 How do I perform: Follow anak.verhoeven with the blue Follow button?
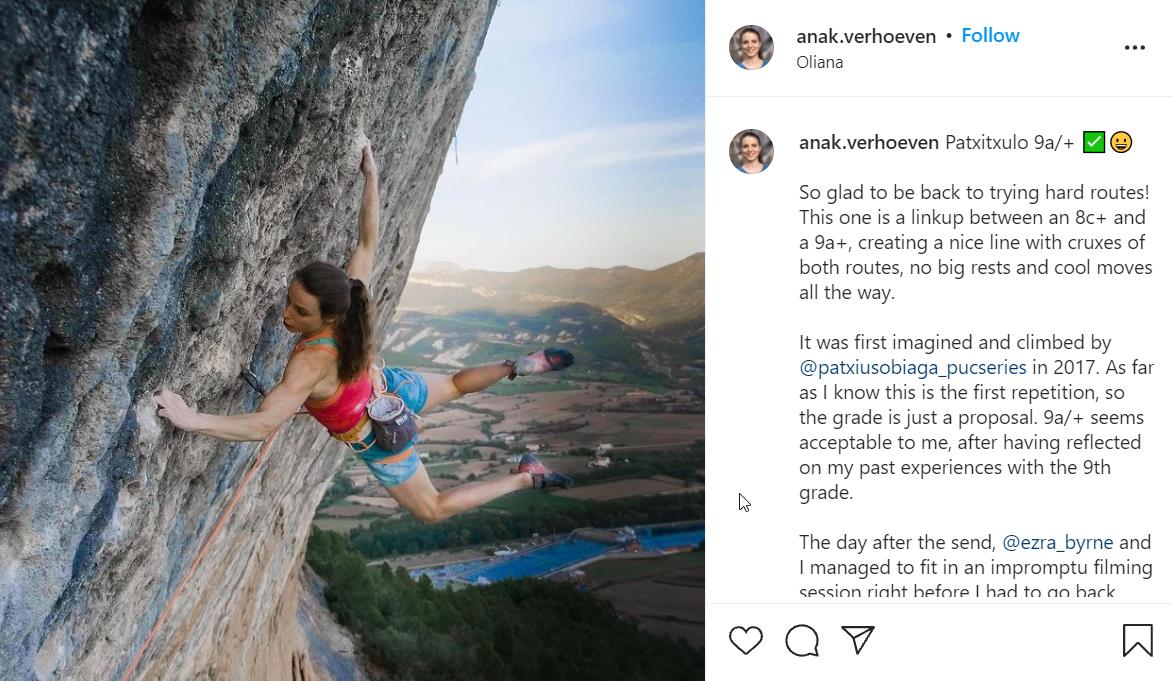click(990, 35)
